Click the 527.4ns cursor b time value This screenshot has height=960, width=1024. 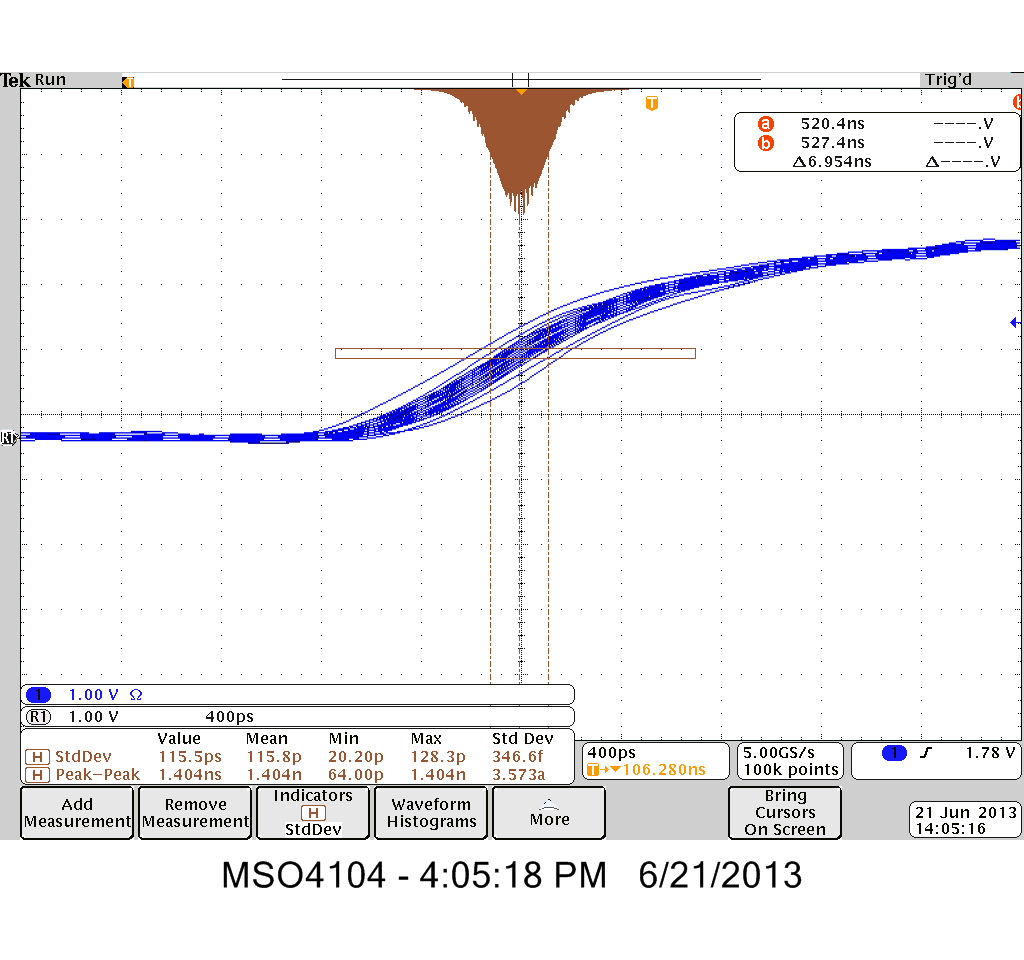click(x=833, y=142)
